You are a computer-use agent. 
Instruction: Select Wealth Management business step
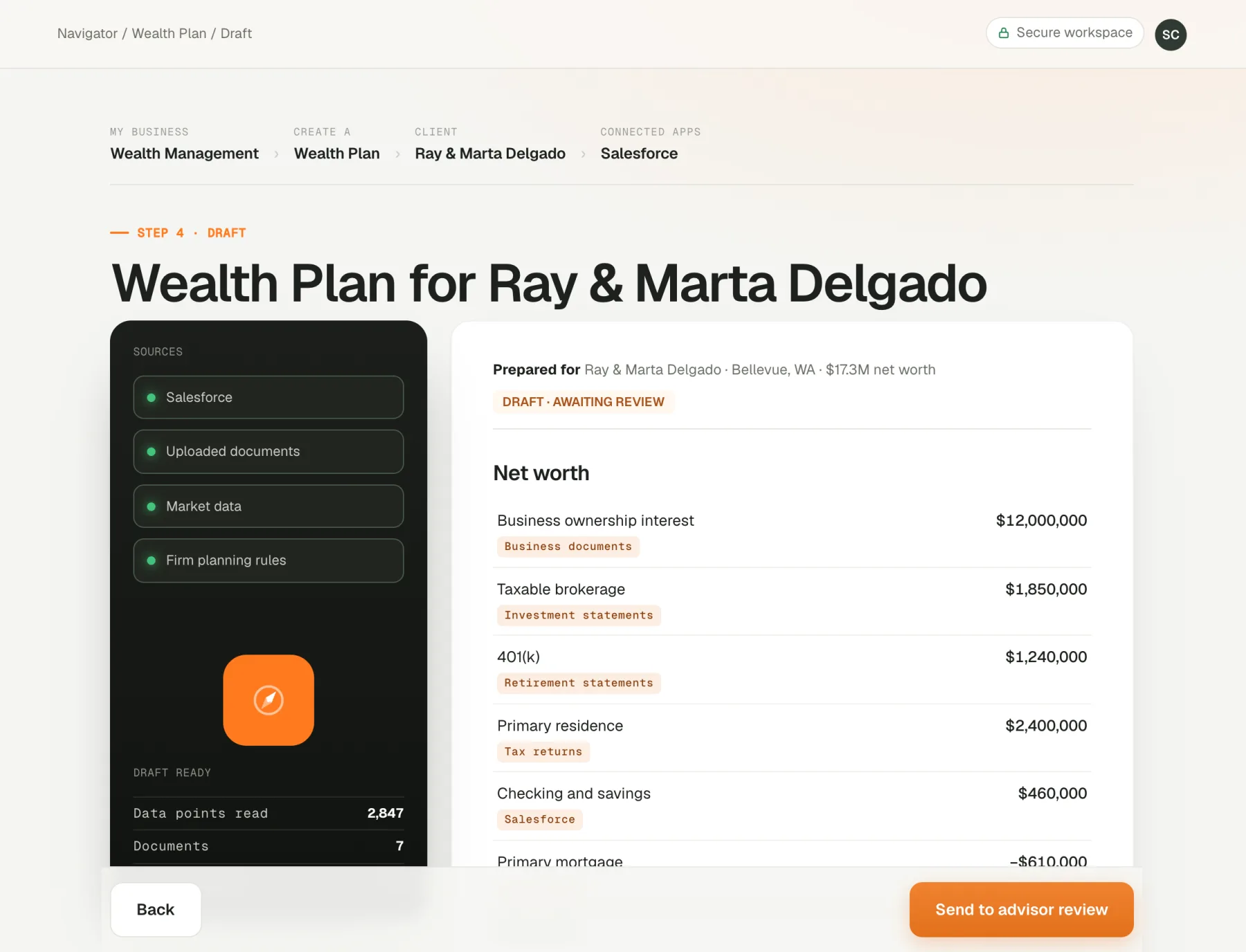tap(184, 154)
